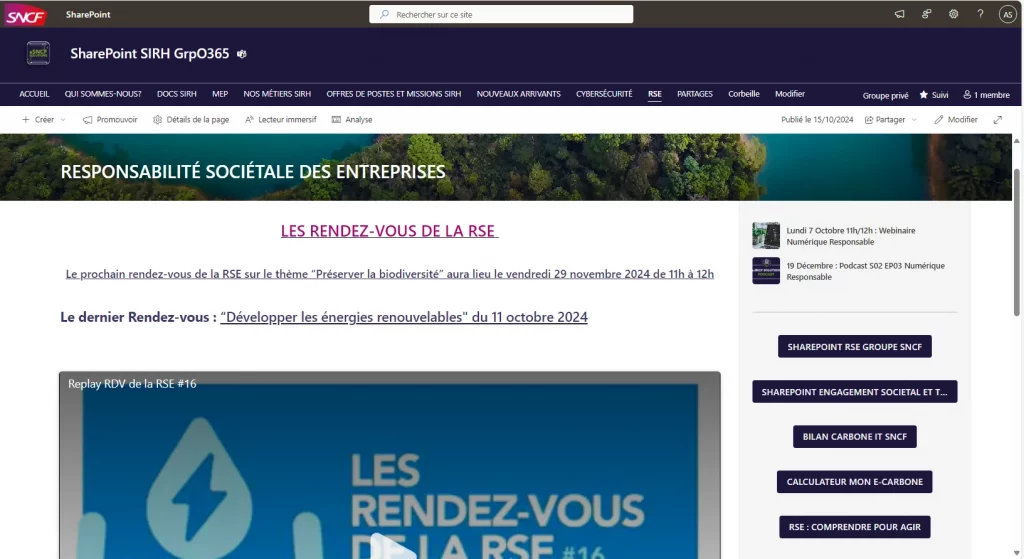Image resolution: width=1024 pixels, height=559 pixels.
Task: Open the share network icon next to settings gear
Action: [926, 14]
